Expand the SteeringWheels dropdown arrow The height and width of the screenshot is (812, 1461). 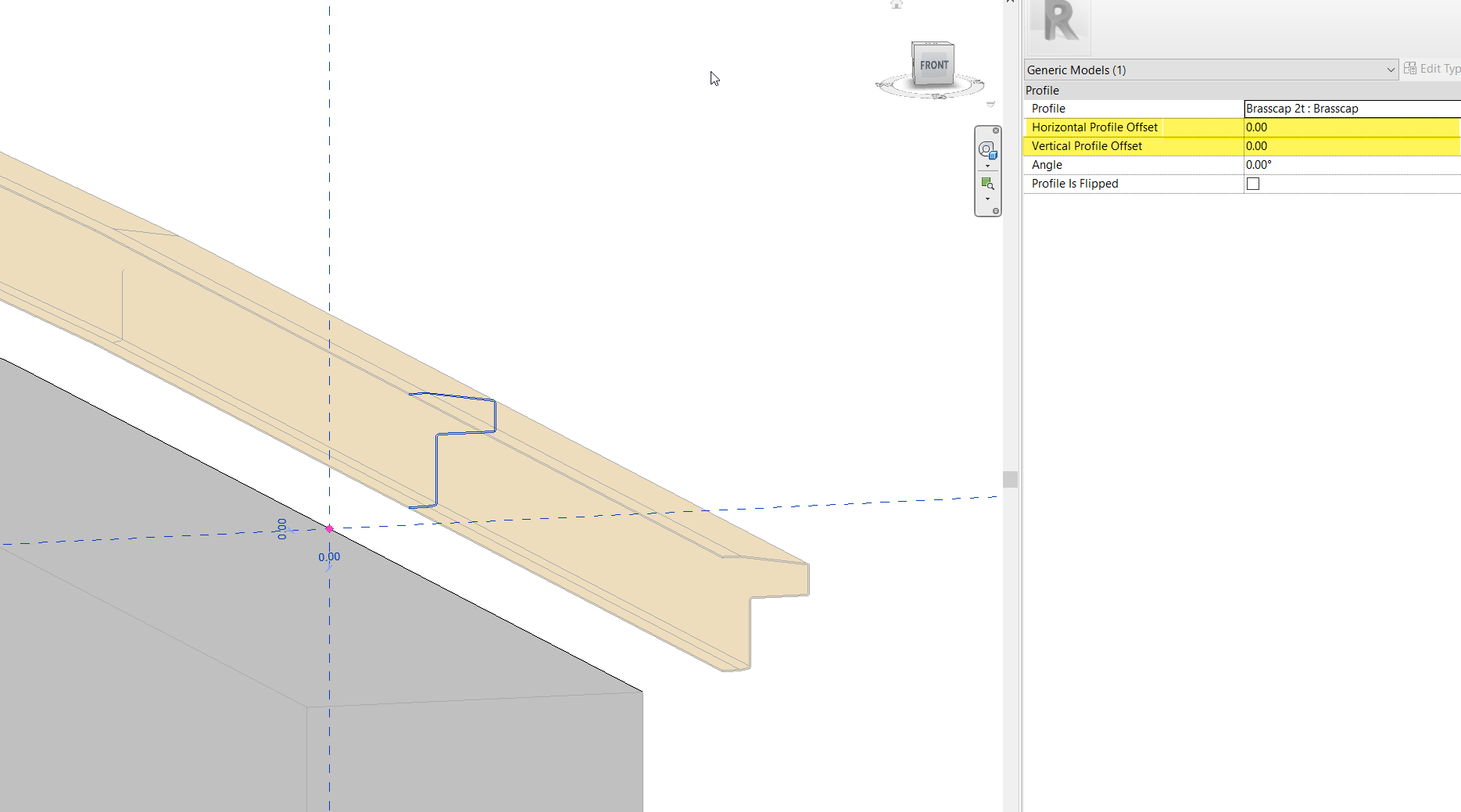(987, 166)
